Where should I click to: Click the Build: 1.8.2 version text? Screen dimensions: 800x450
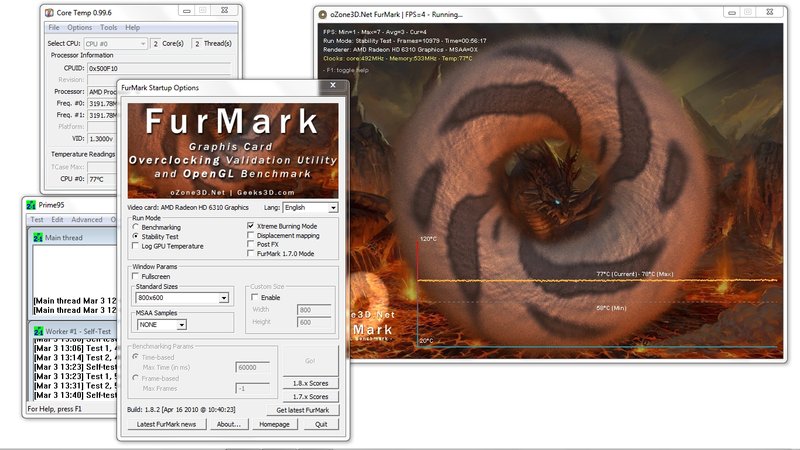pos(181,410)
